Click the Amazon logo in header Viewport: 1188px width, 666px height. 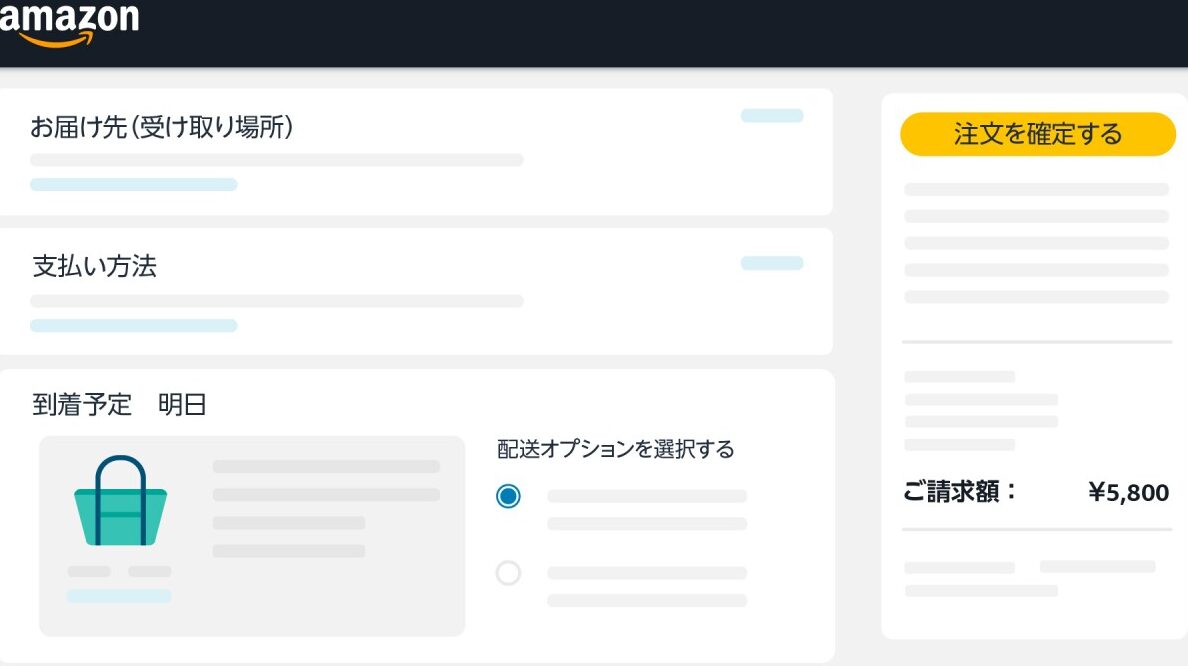[69, 24]
